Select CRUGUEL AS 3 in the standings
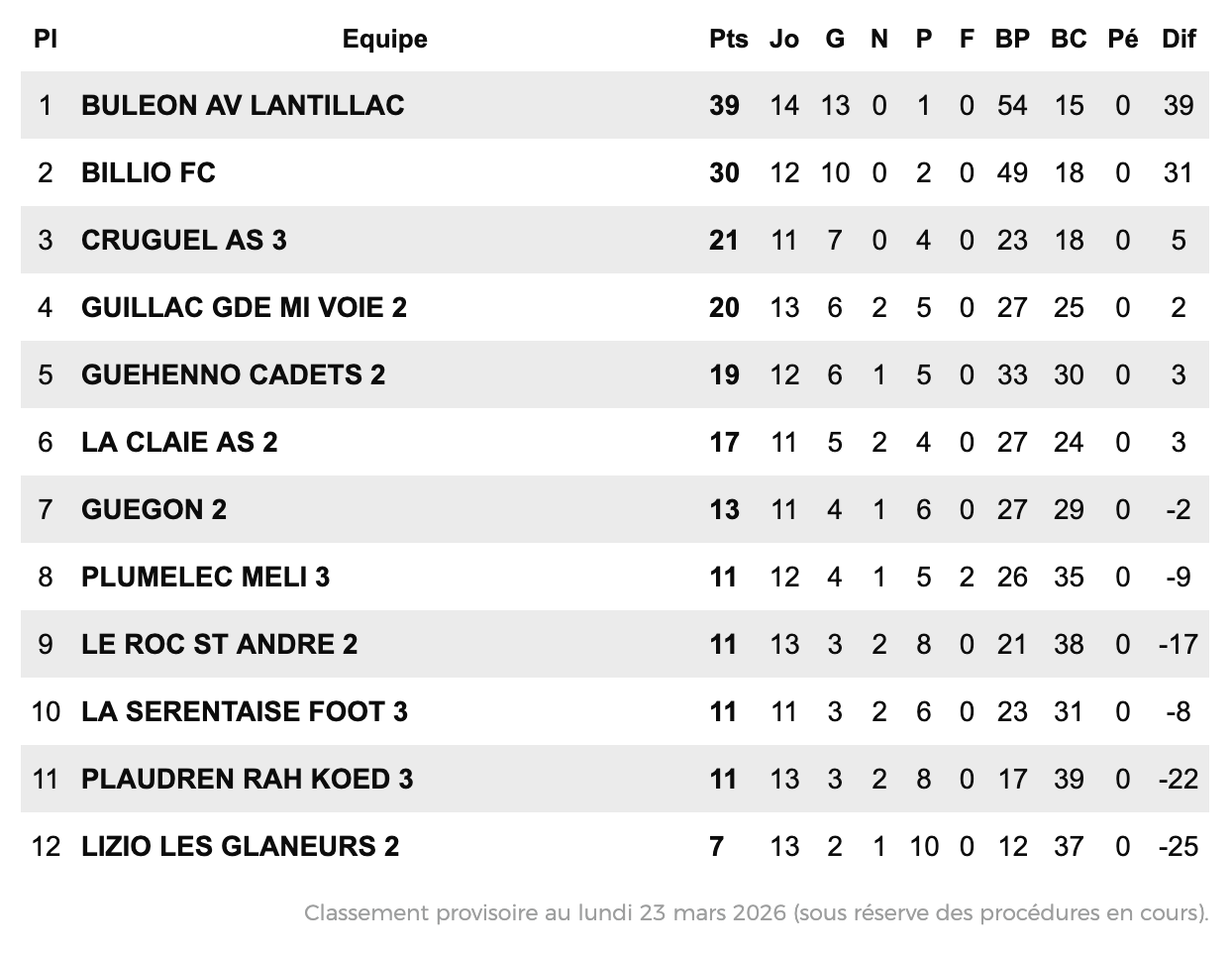Screen dimensions: 1232x953 (184, 240)
